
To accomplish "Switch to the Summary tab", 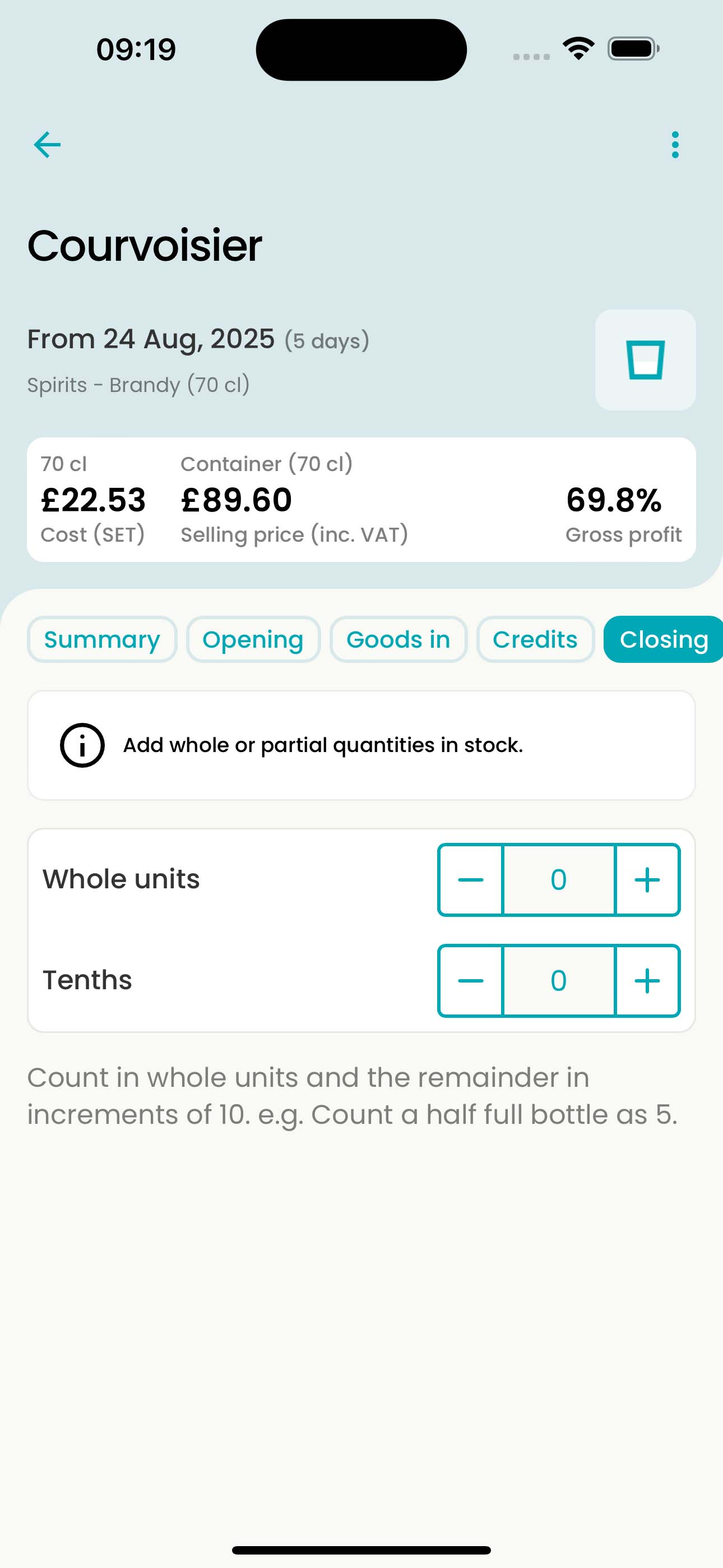I will (x=102, y=639).
